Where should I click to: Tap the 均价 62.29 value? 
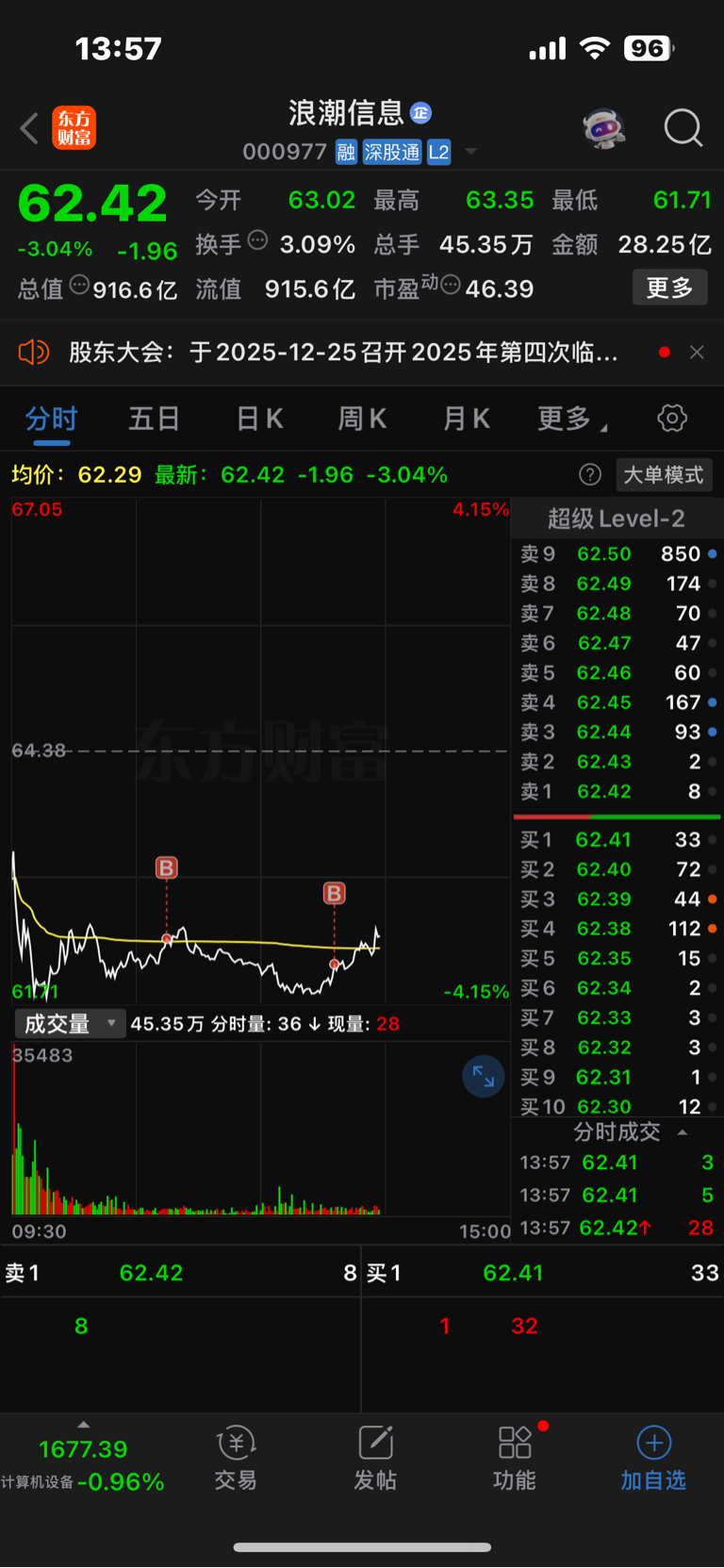pos(109,474)
